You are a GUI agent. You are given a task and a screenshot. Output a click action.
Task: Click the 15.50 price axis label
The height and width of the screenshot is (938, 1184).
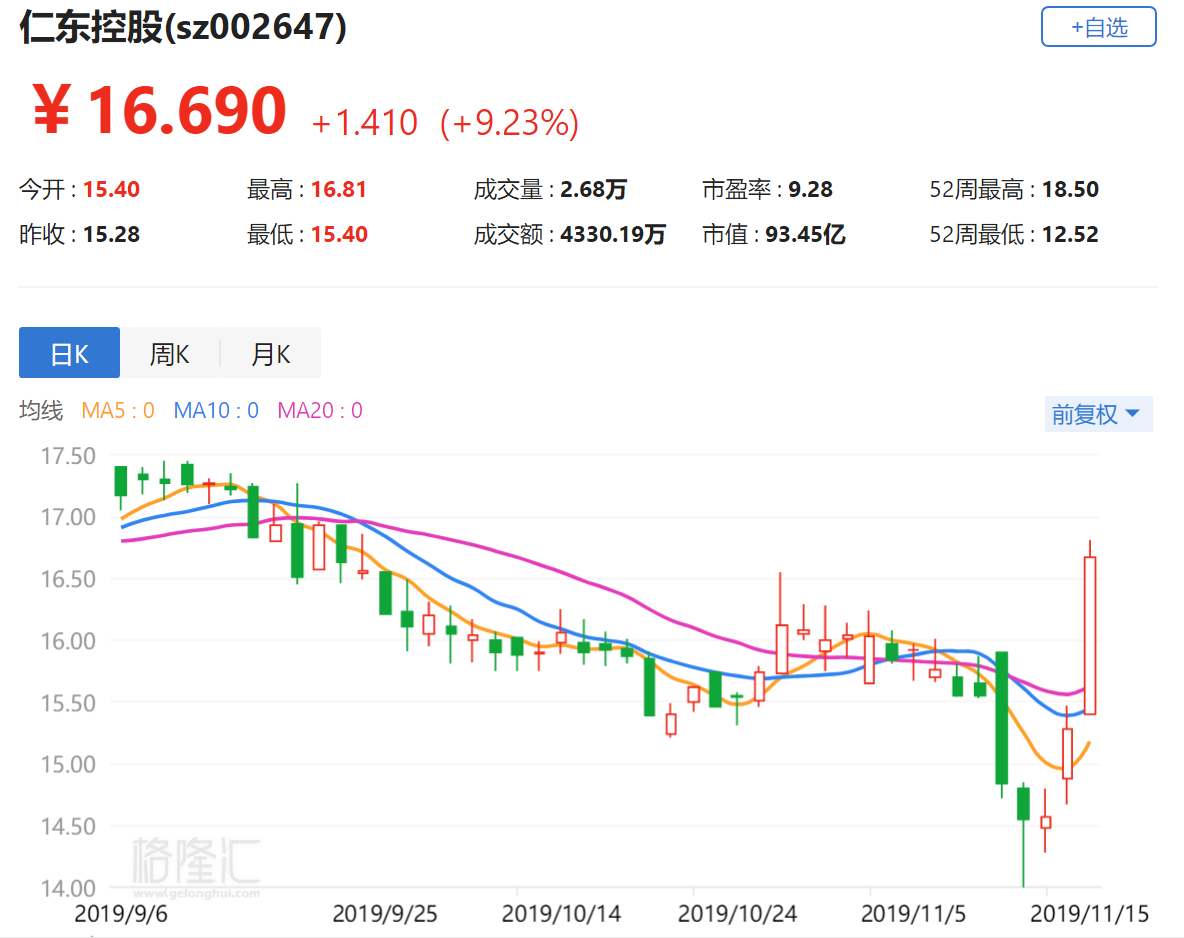tap(68, 703)
